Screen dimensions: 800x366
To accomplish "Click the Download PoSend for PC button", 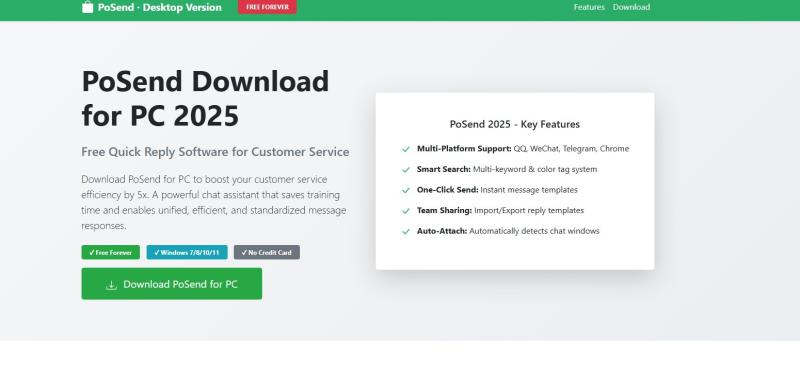I will pyautogui.click(x=171, y=284).
